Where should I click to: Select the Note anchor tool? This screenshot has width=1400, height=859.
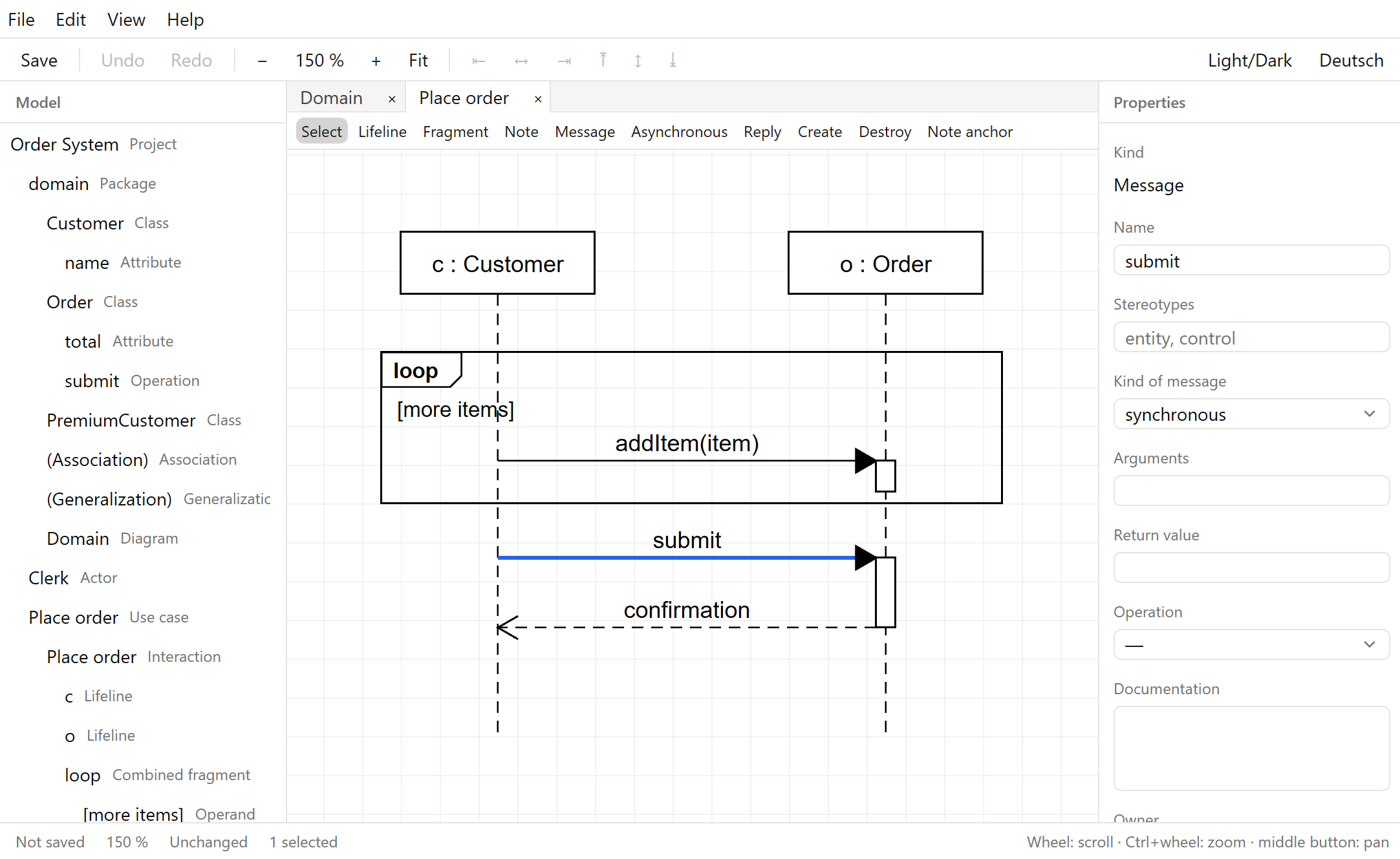click(x=970, y=132)
